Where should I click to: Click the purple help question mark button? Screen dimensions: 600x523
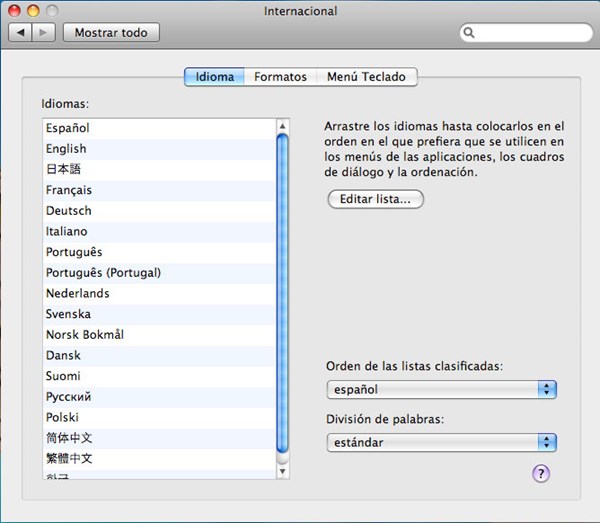(541, 473)
